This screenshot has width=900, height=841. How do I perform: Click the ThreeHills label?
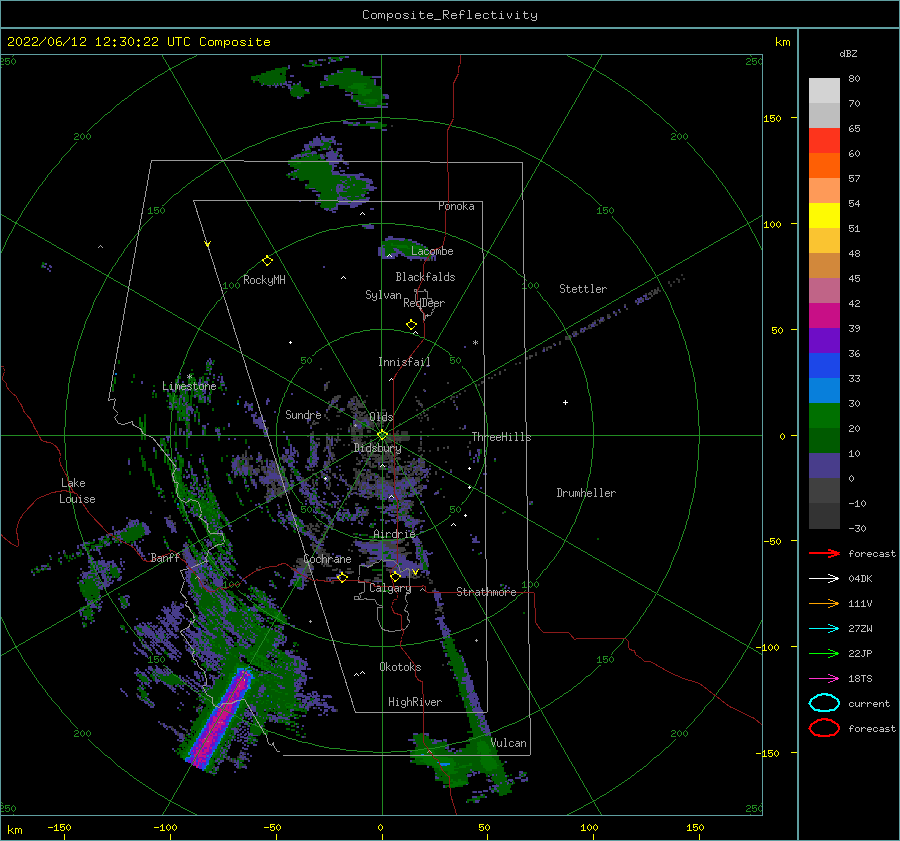point(502,437)
